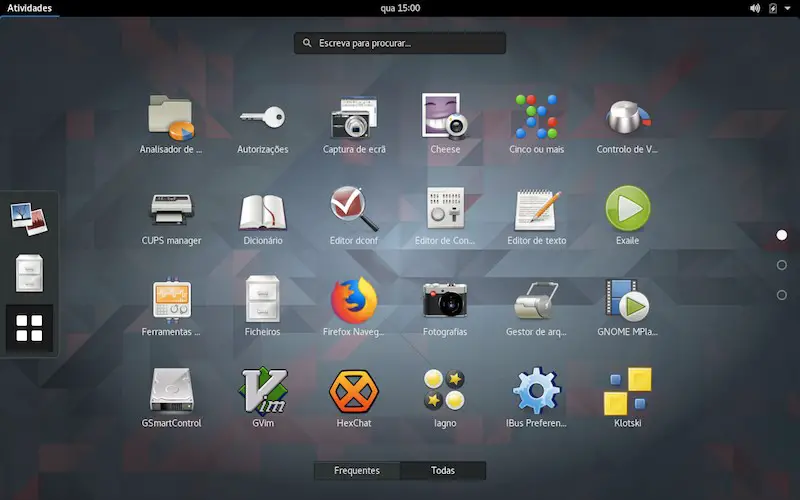Switch to the Todas tab

point(443,470)
